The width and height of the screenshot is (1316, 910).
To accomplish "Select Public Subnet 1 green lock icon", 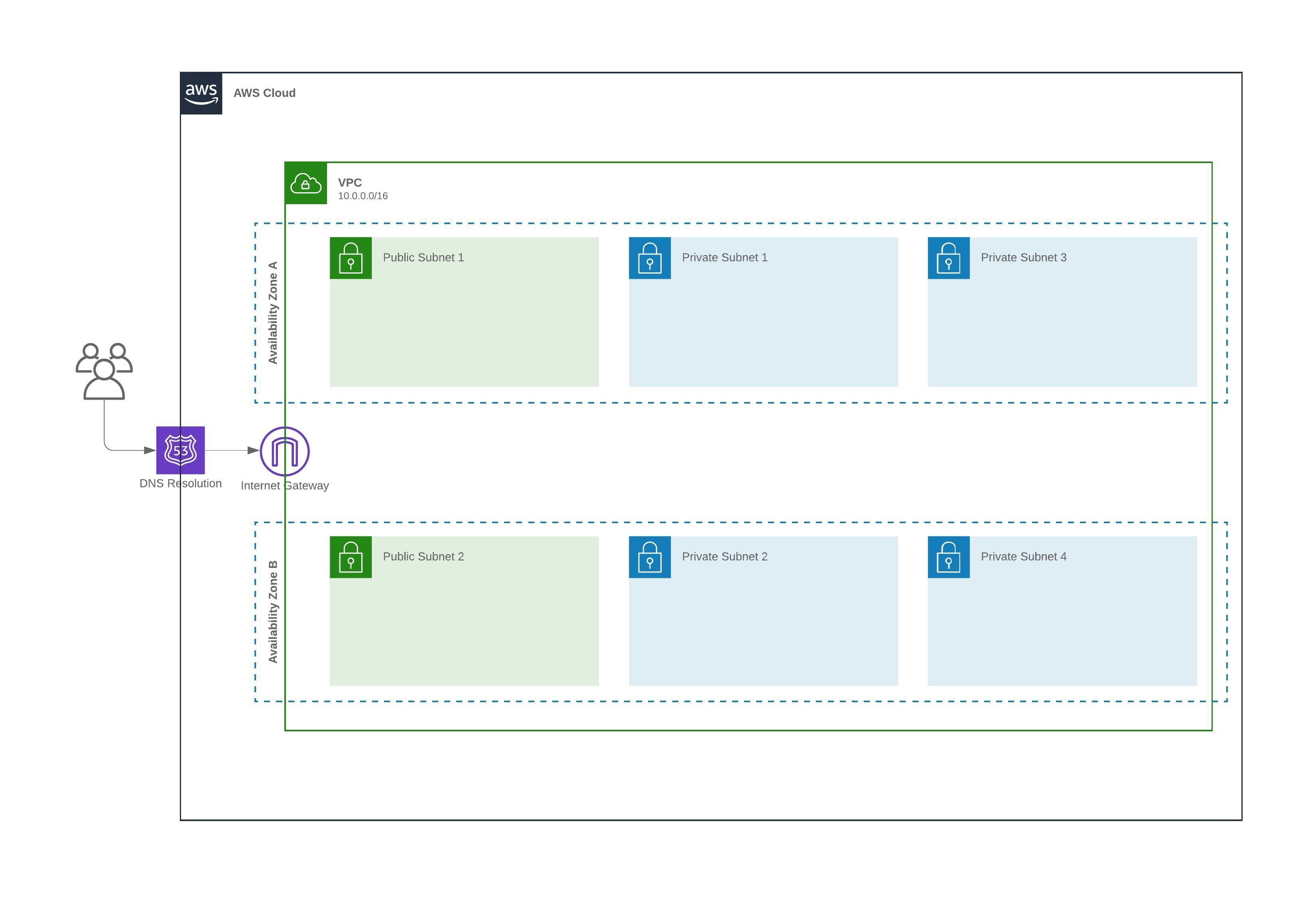I will [351, 258].
